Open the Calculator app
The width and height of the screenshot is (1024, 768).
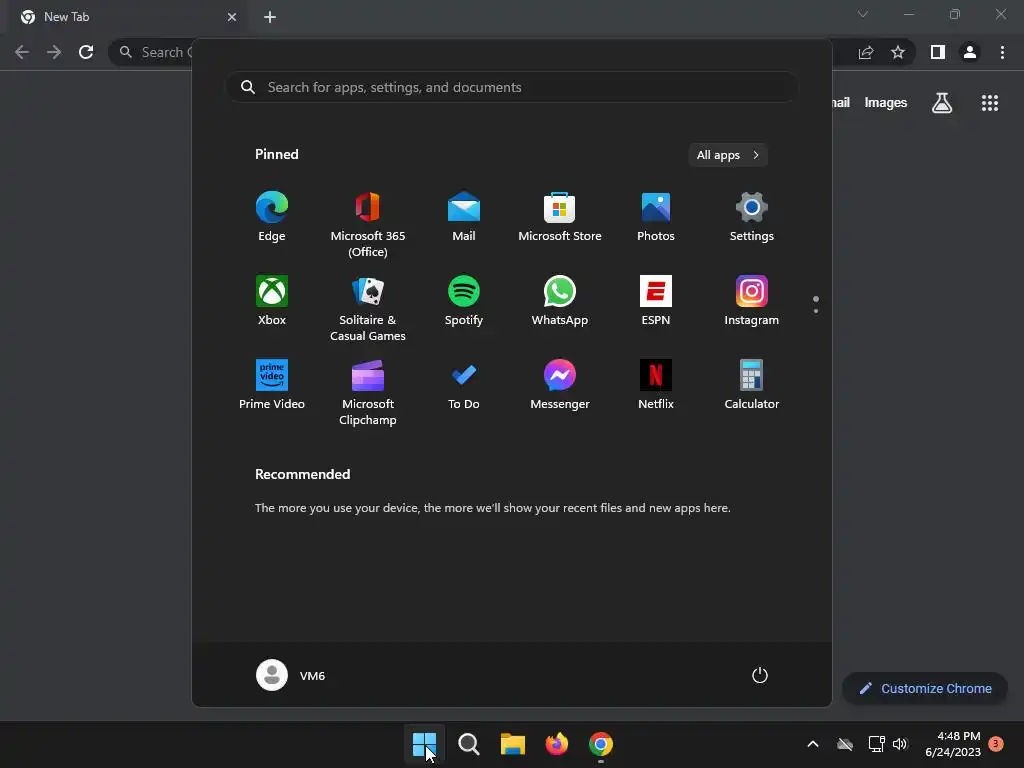752,385
